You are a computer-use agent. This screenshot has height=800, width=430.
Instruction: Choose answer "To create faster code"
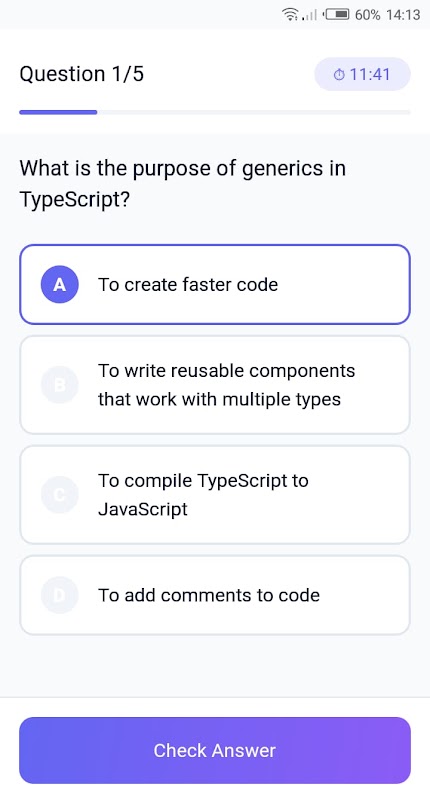point(215,285)
